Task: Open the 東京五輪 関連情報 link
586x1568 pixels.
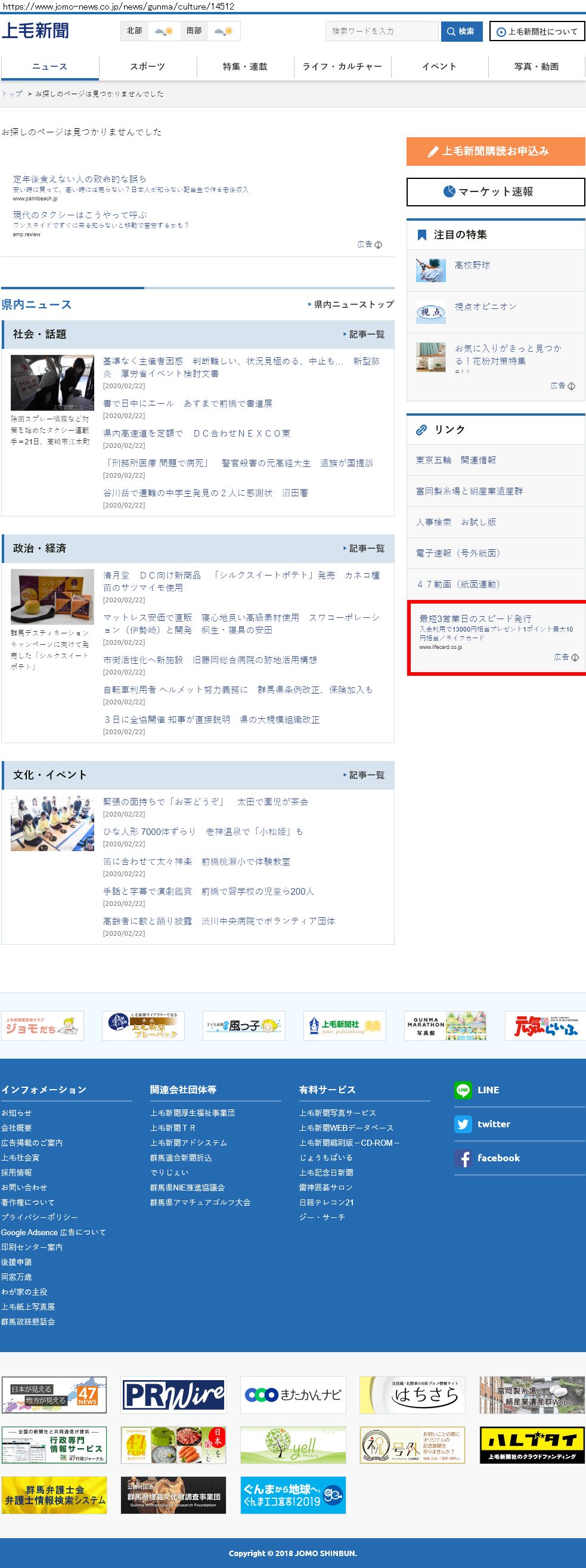Action: (x=456, y=461)
